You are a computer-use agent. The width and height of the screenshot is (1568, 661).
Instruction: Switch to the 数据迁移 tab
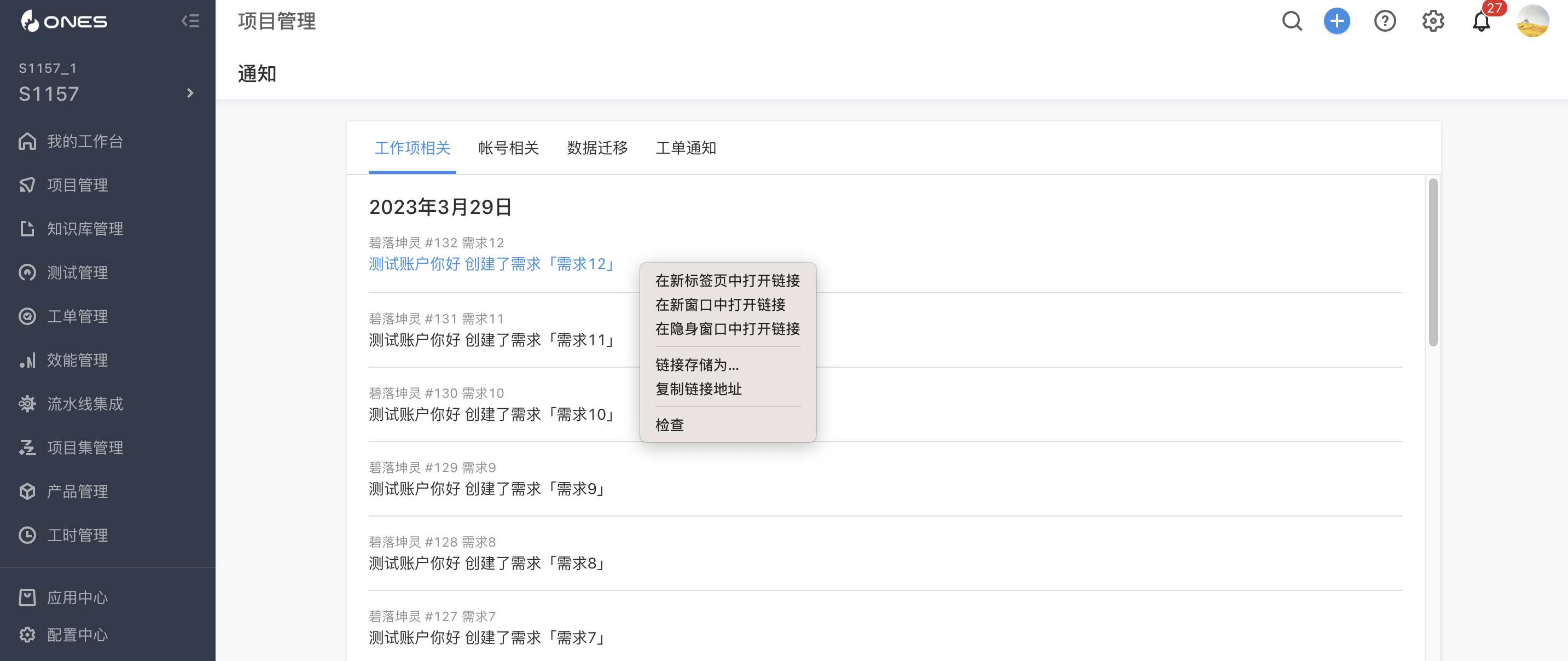pos(597,148)
